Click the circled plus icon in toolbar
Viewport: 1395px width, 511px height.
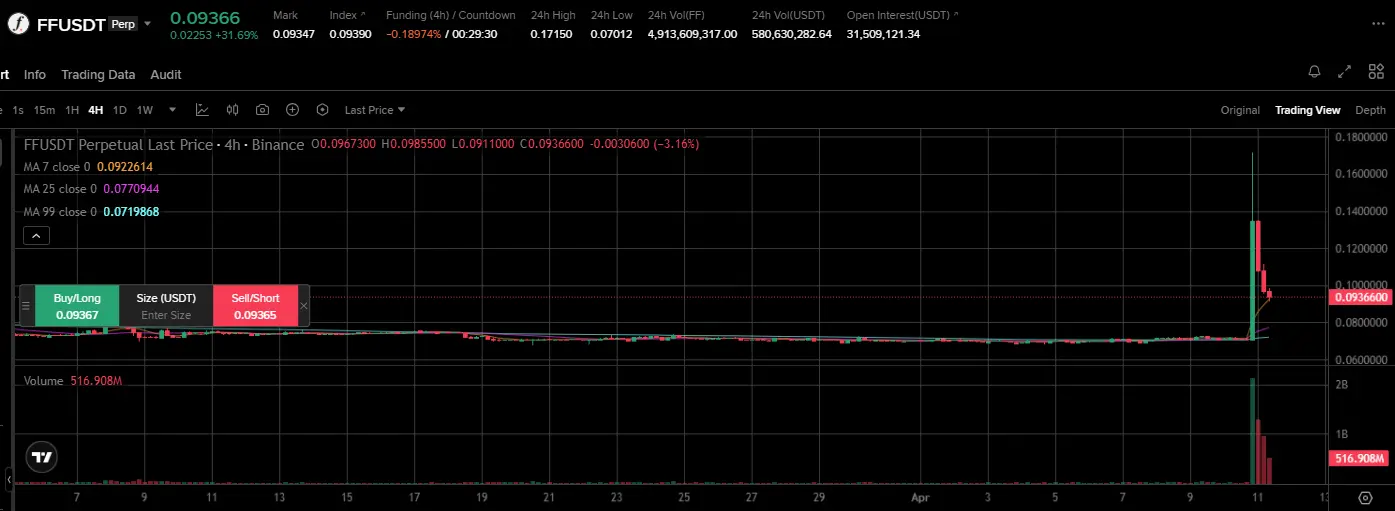click(292, 110)
